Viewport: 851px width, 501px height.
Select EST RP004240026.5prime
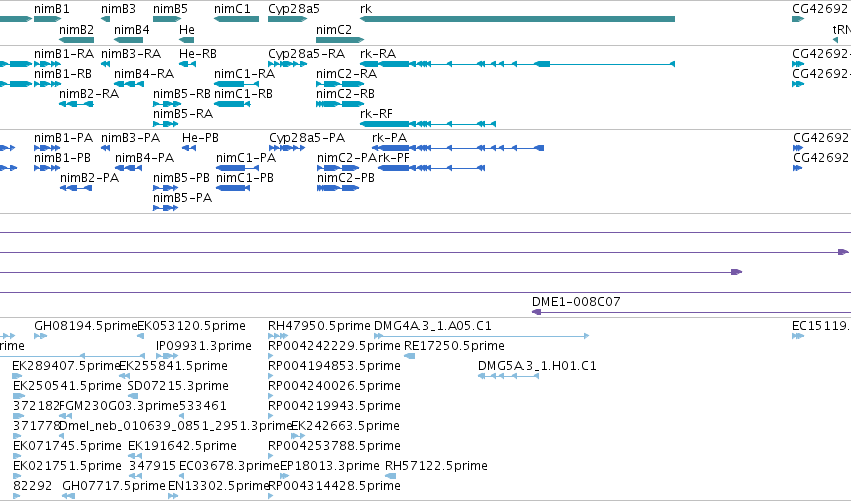(x=271, y=396)
